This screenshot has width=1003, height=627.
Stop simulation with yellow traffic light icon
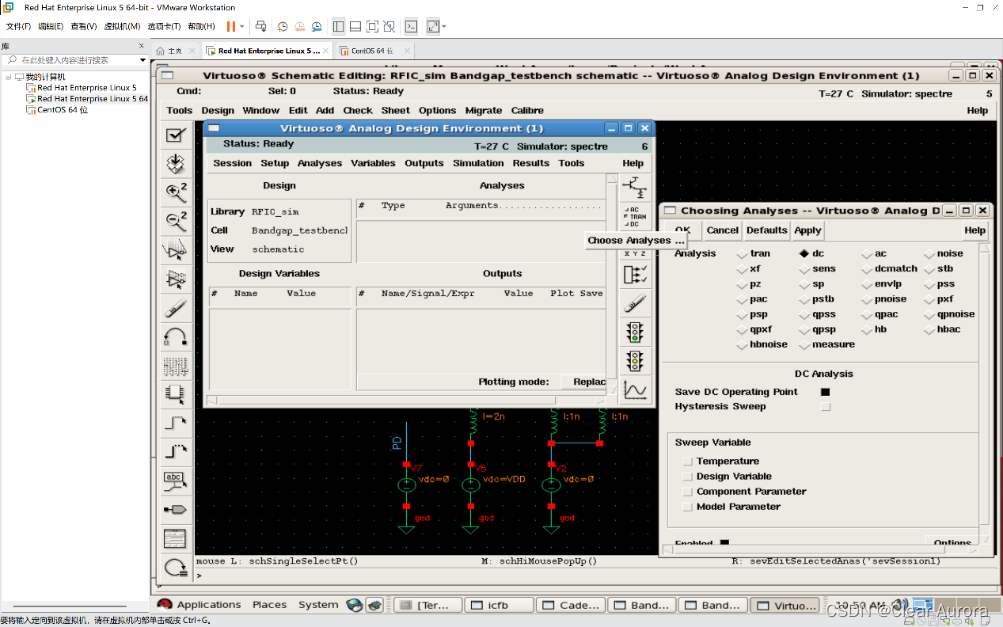tap(635, 361)
